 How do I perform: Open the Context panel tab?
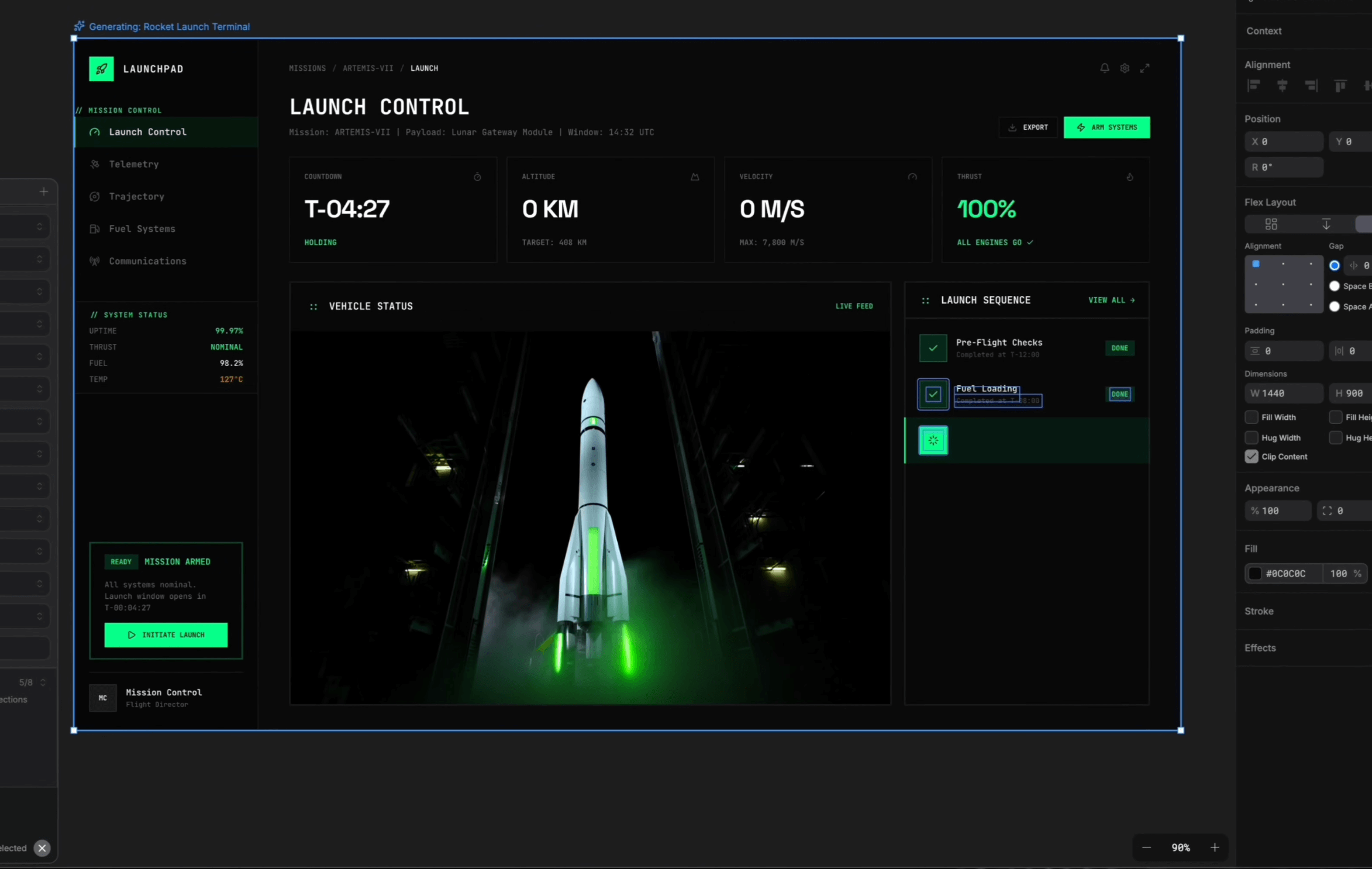point(1263,31)
